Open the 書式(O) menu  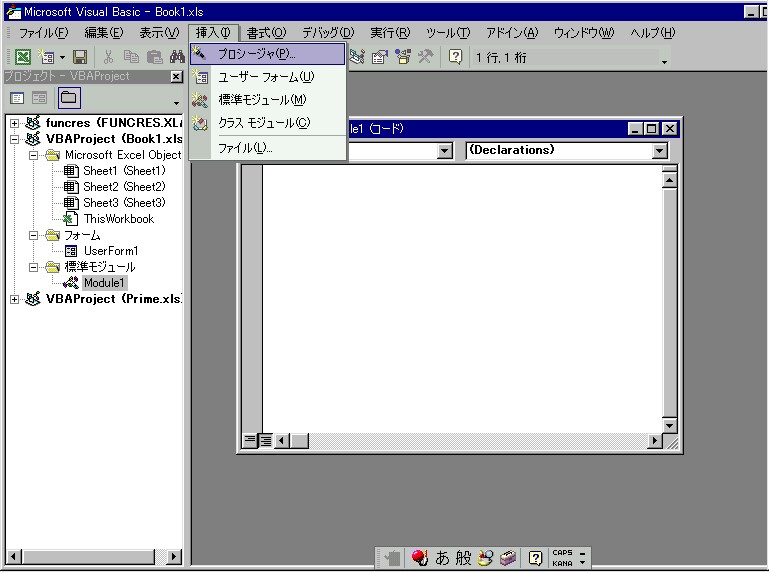[266, 33]
